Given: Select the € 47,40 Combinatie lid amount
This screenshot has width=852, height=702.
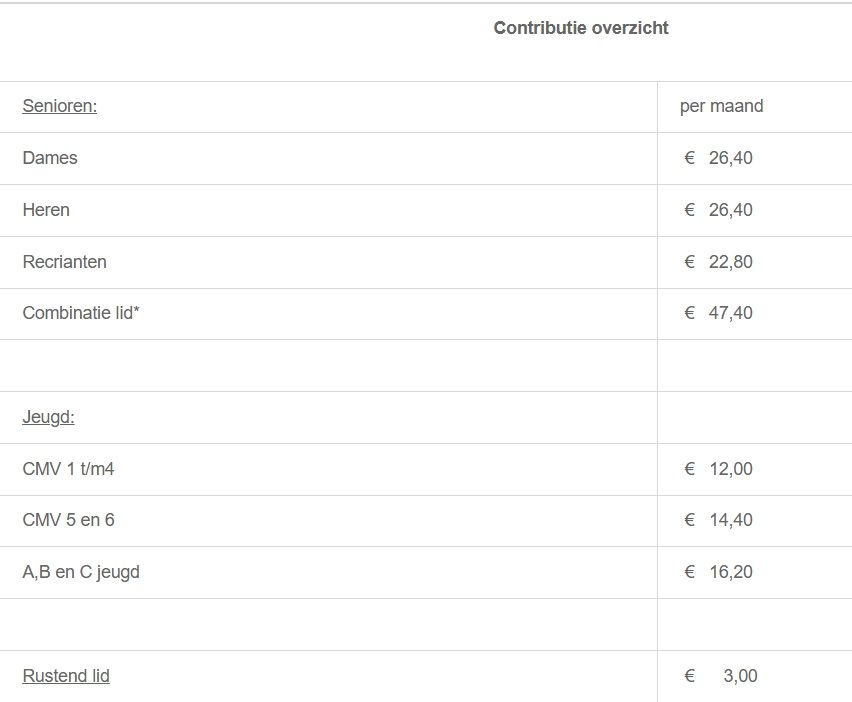Looking at the screenshot, I should pyautogui.click(x=719, y=313).
